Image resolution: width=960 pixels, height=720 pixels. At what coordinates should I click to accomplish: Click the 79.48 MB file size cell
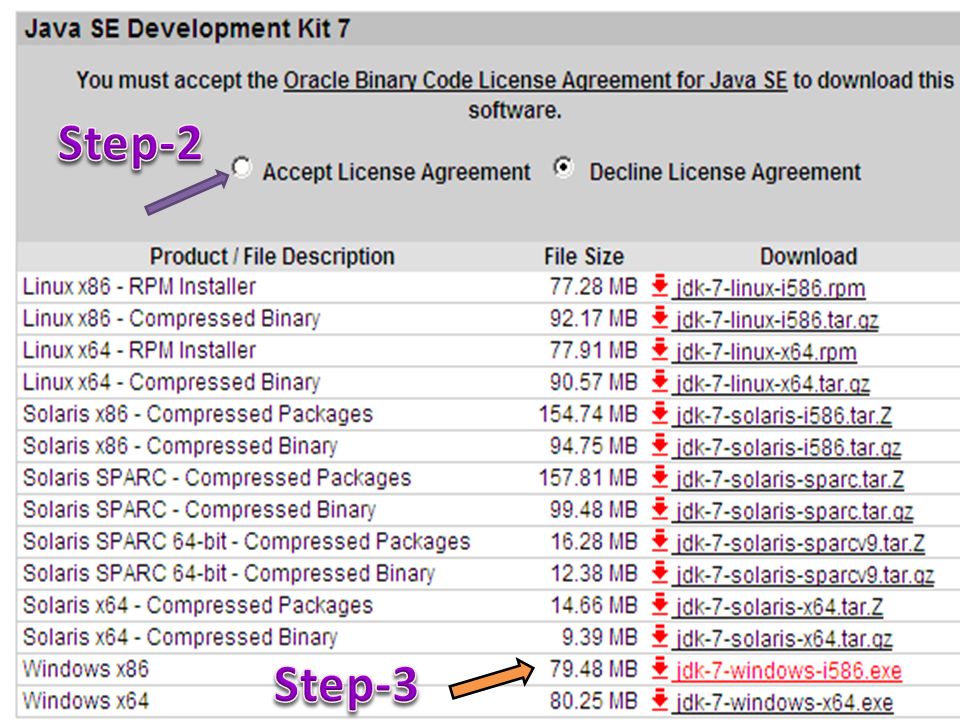[x=593, y=668]
